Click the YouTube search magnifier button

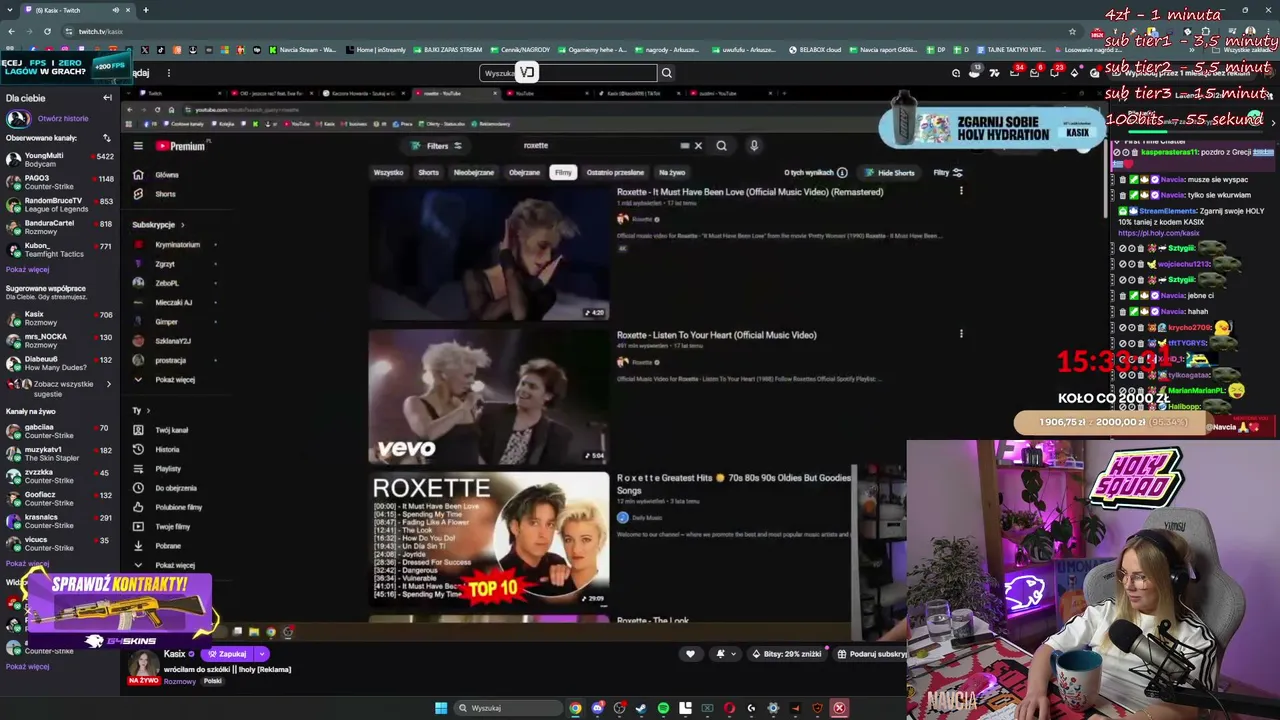point(721,146)
